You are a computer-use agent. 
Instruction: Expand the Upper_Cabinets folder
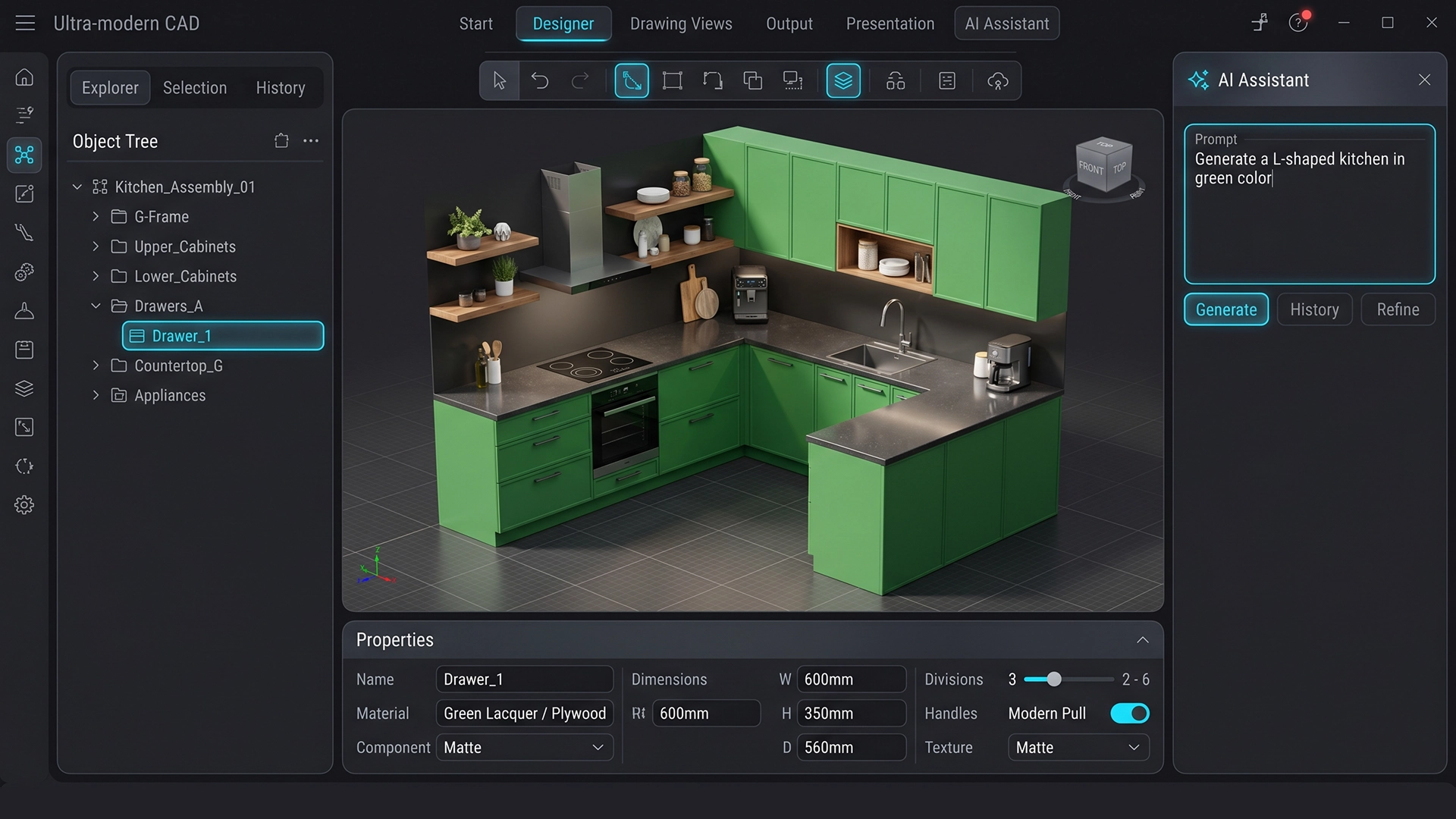click(96, 246)
